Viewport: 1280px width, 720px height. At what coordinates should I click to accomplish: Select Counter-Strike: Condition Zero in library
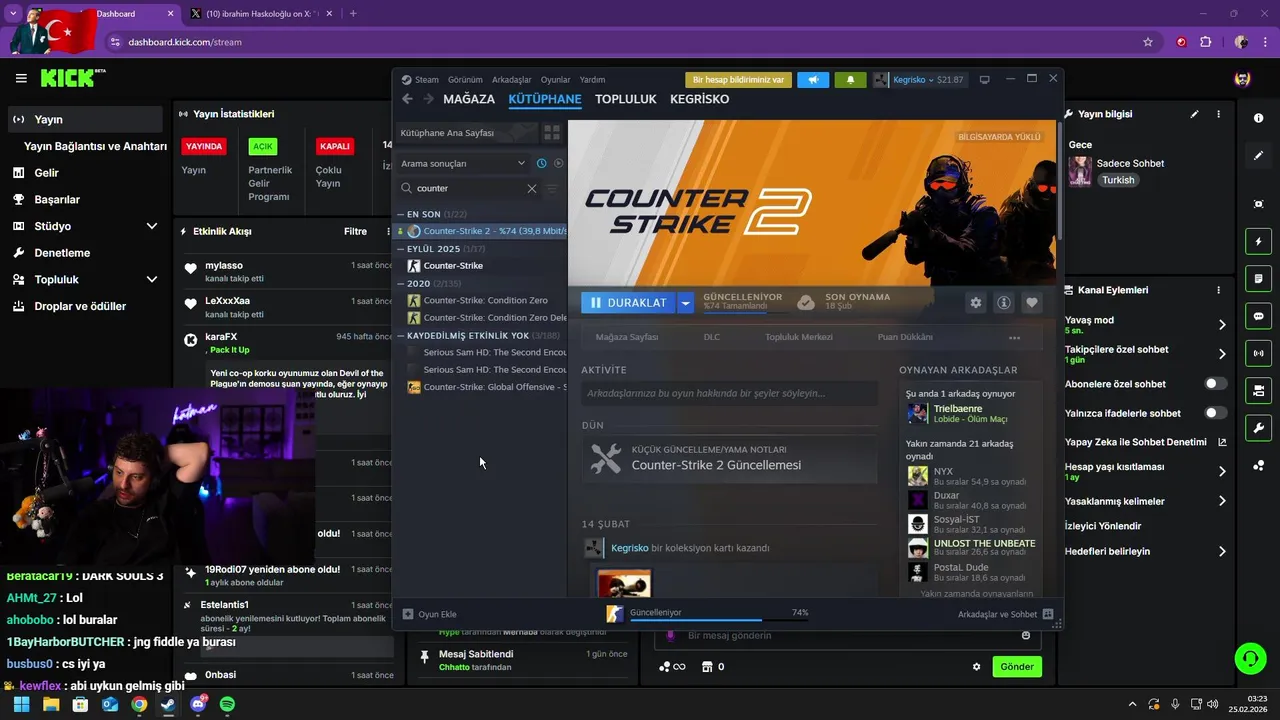point(484,300)
